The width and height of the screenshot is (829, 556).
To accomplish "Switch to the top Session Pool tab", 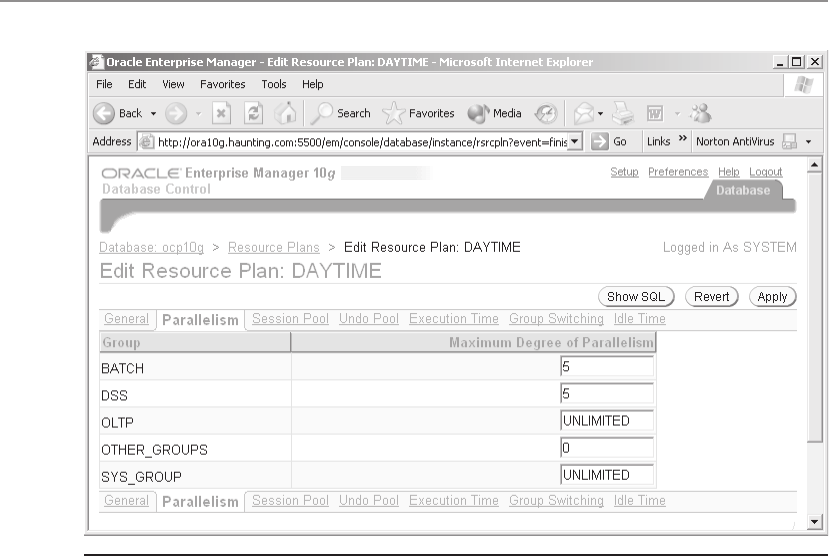I will click(290, 319).
